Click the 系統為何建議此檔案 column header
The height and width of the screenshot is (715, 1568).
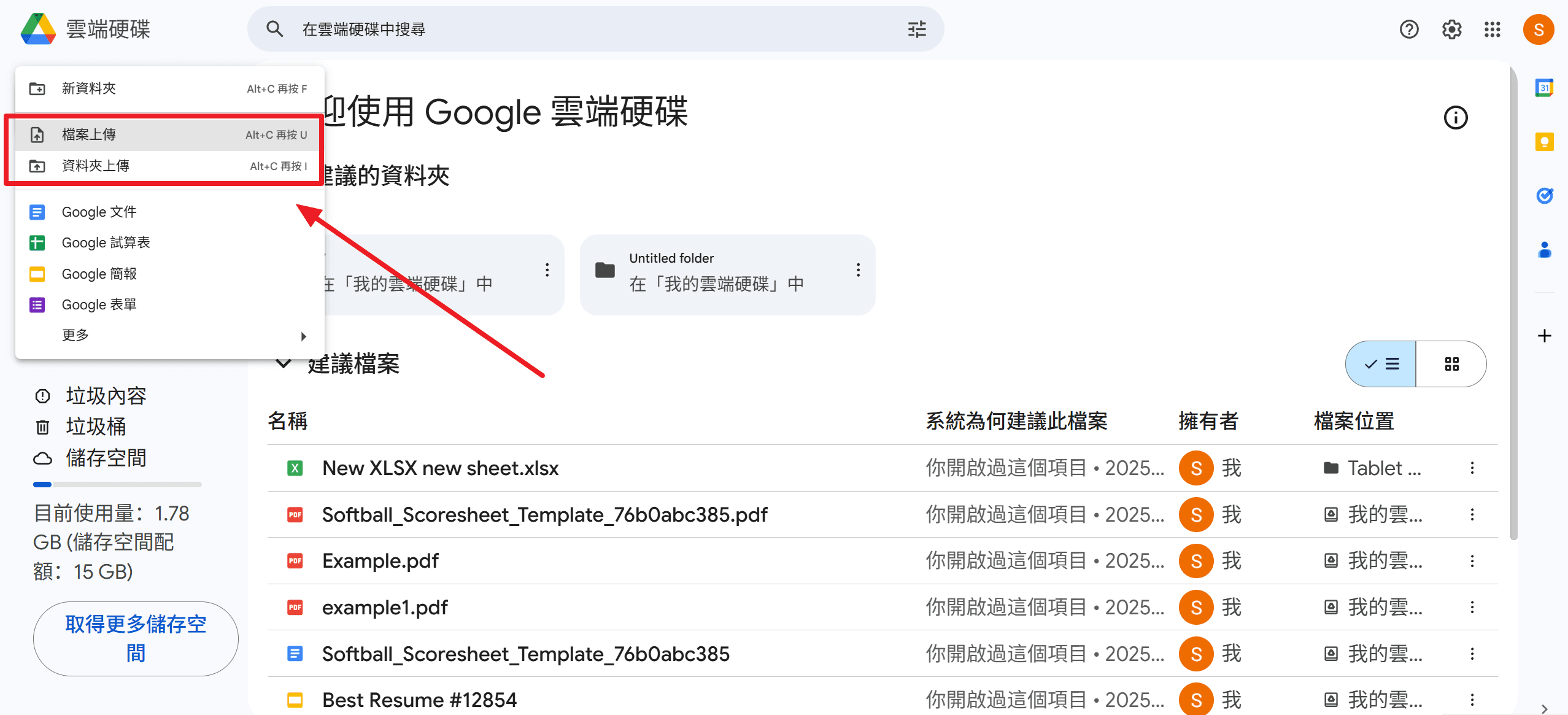coord(1016,422)
